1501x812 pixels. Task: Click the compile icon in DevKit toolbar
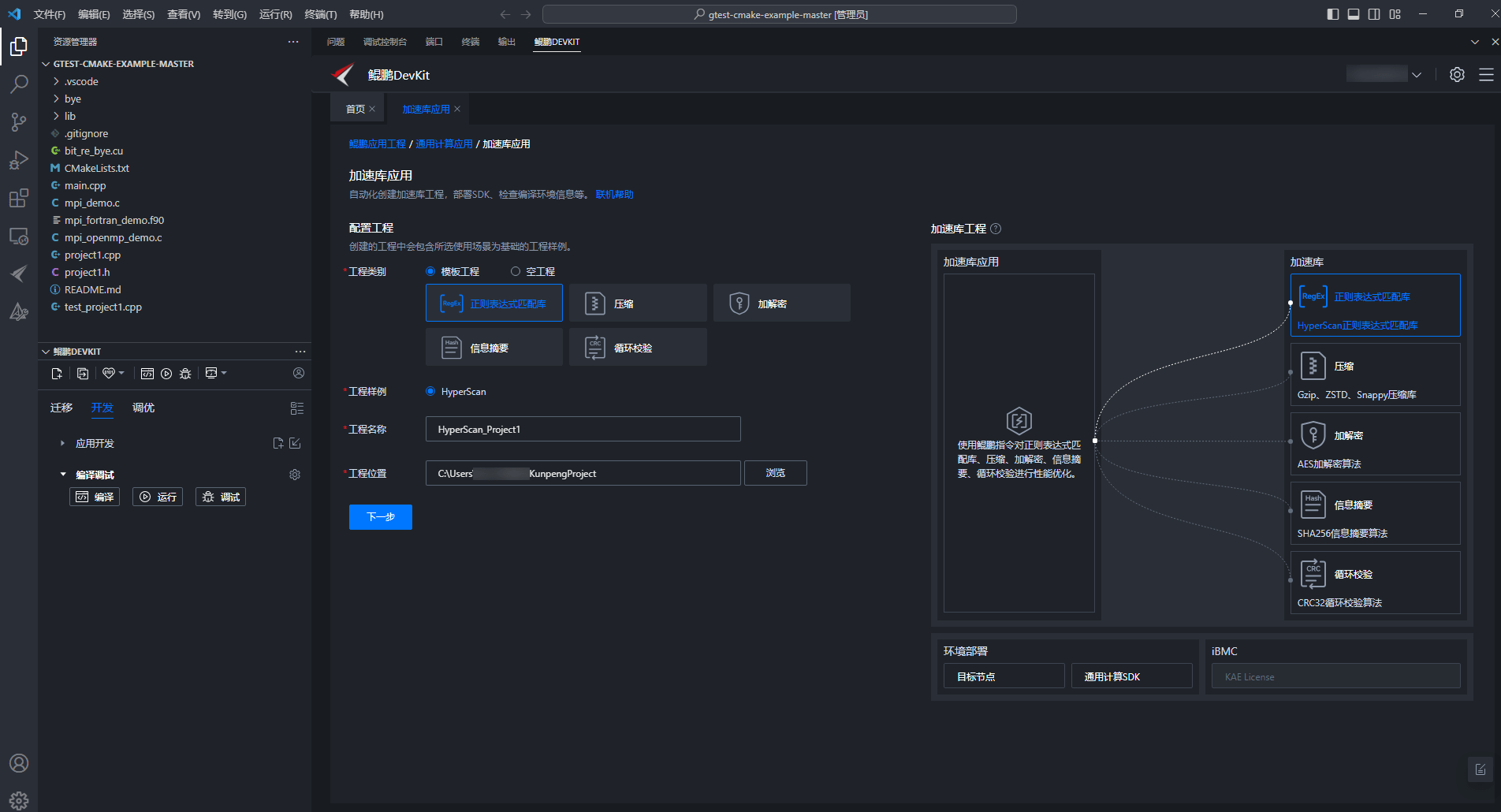[147, 374]
